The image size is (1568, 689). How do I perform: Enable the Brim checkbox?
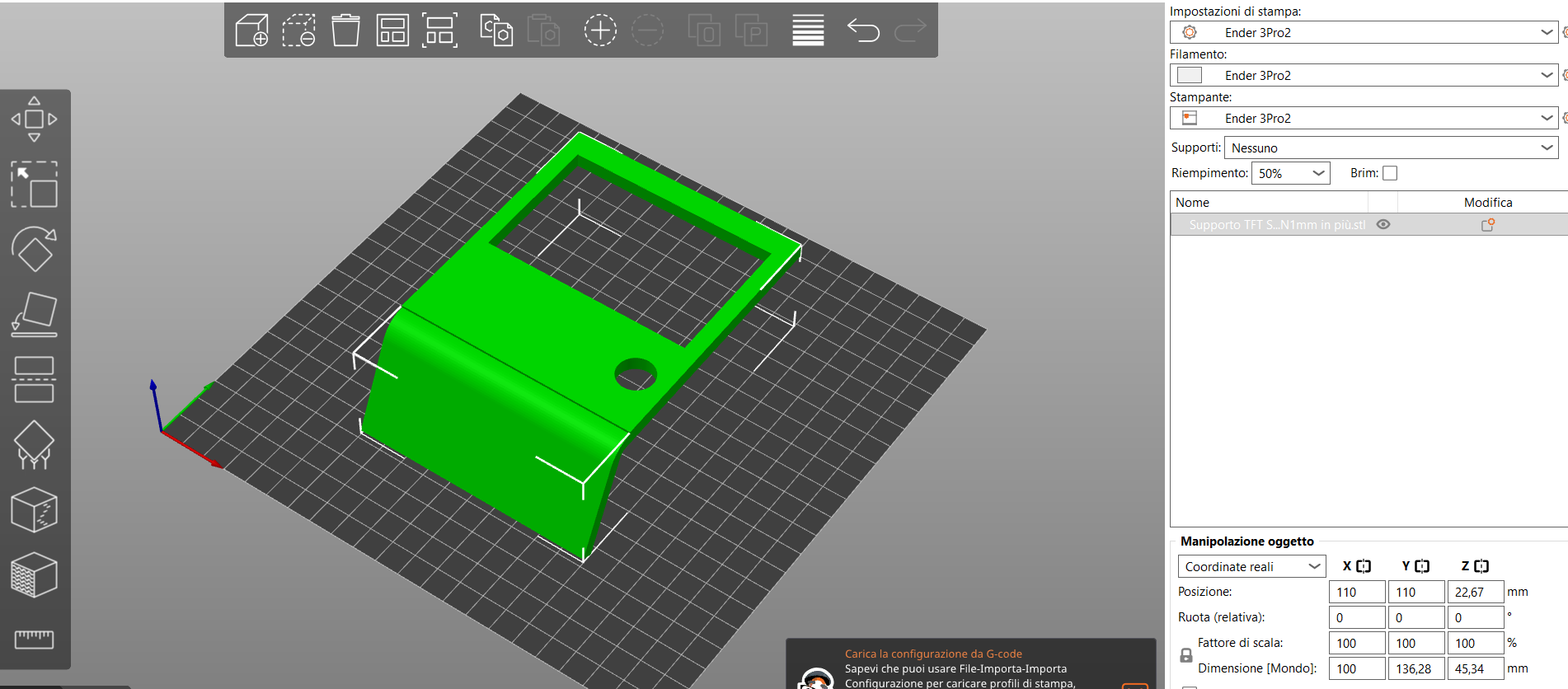[1390, 173]
